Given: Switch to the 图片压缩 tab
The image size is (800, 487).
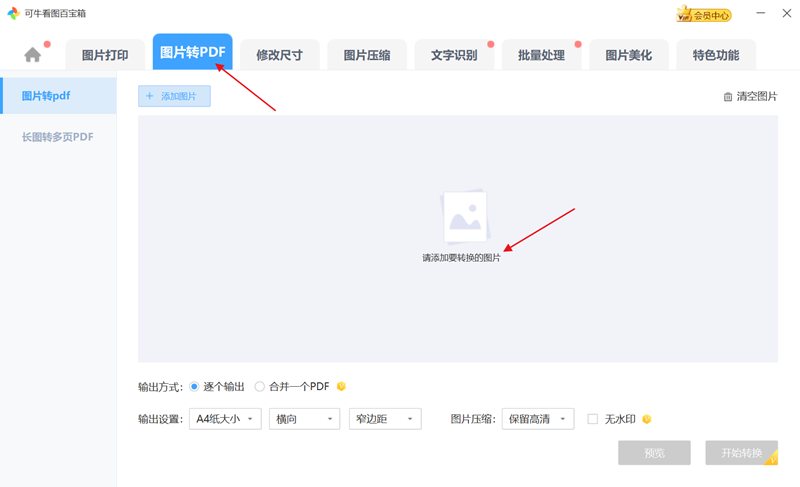Looking at the screenshot, I should tap(367, 55).
